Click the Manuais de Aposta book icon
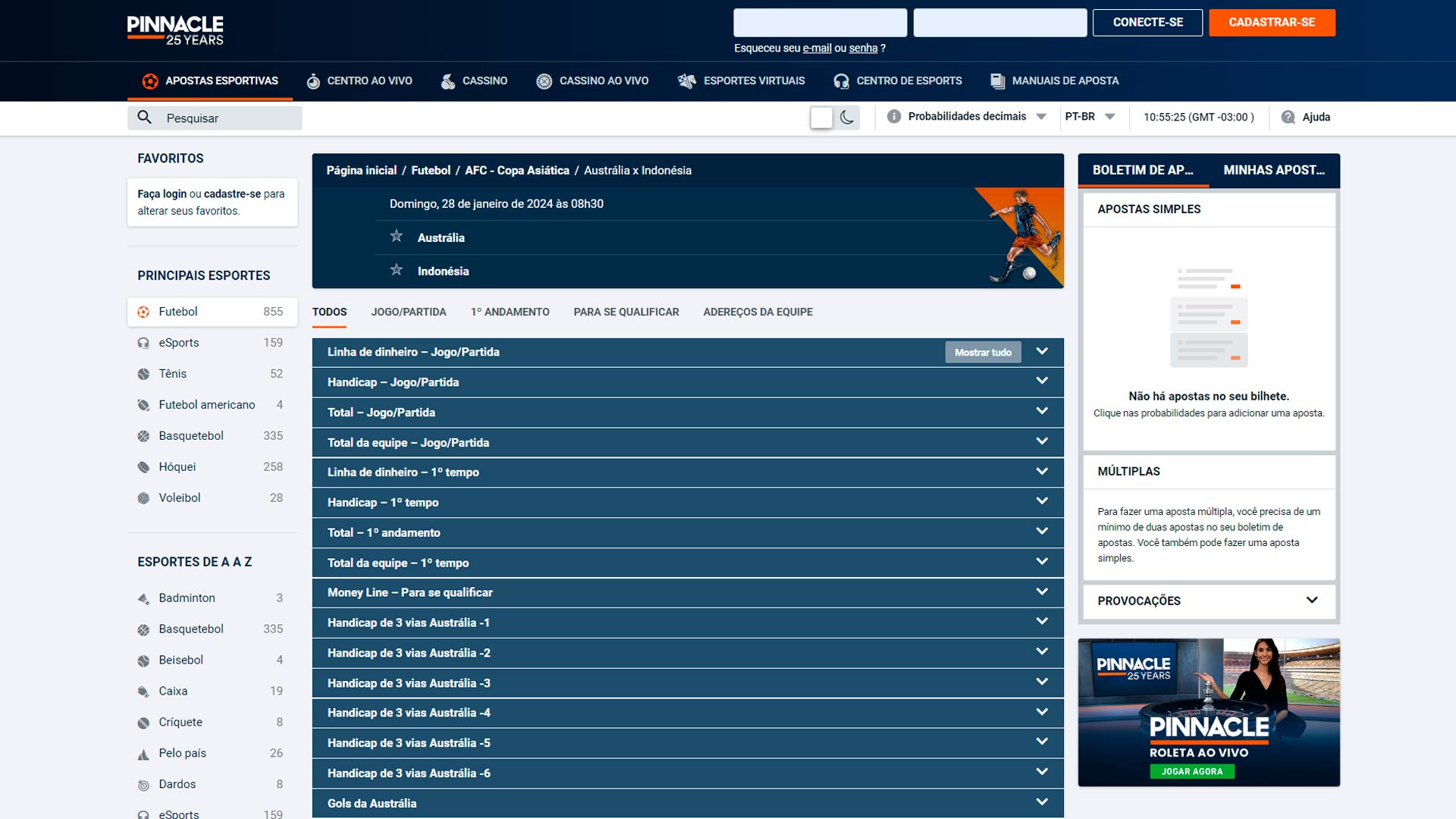Screen dimensions: 1456x819 coord(997,81)
